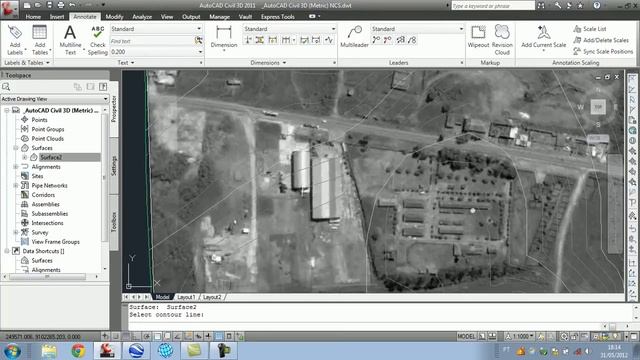640x360 pixels.
Task: Toggle MODEL space button in status bar
Action: [466, 336]
